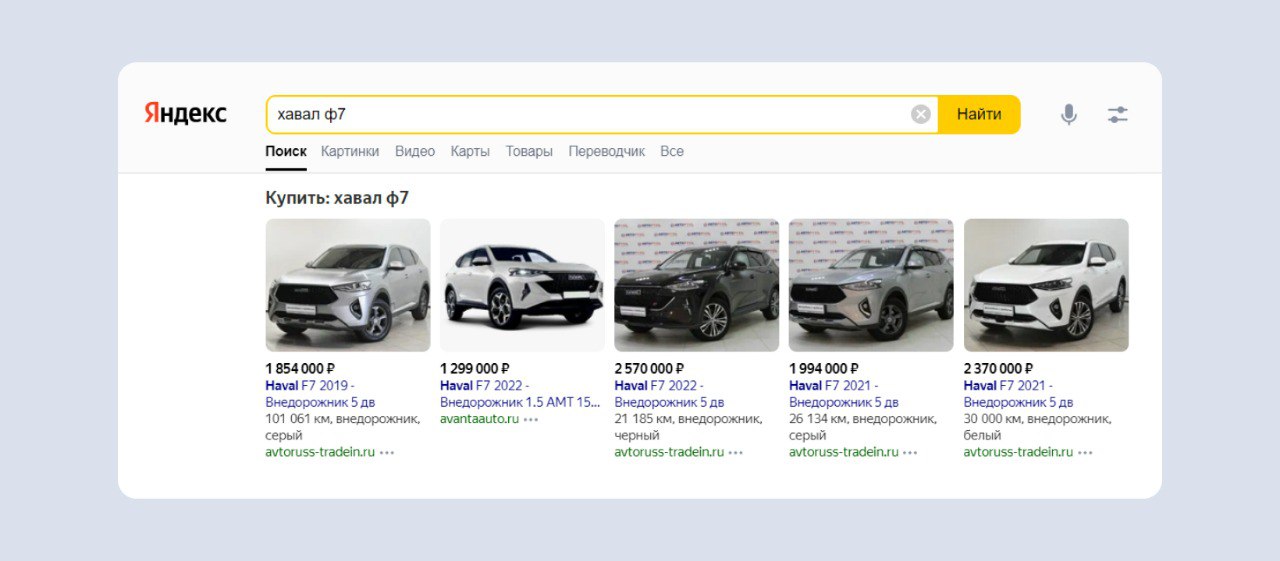Open three-dots menu of the 1 994 000 ₽ listing

(910, 453)
